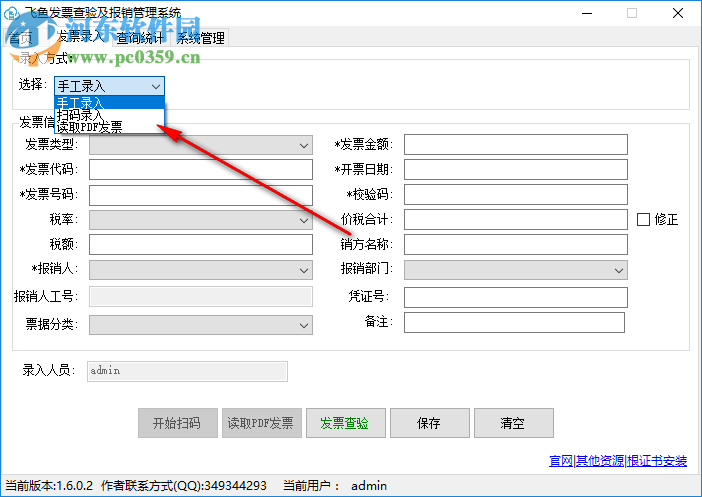Image resolution: width=702 pixels, height=497 pixels.
Task: Focus the 发票号码 input field
Action: [x=201, y=195]
